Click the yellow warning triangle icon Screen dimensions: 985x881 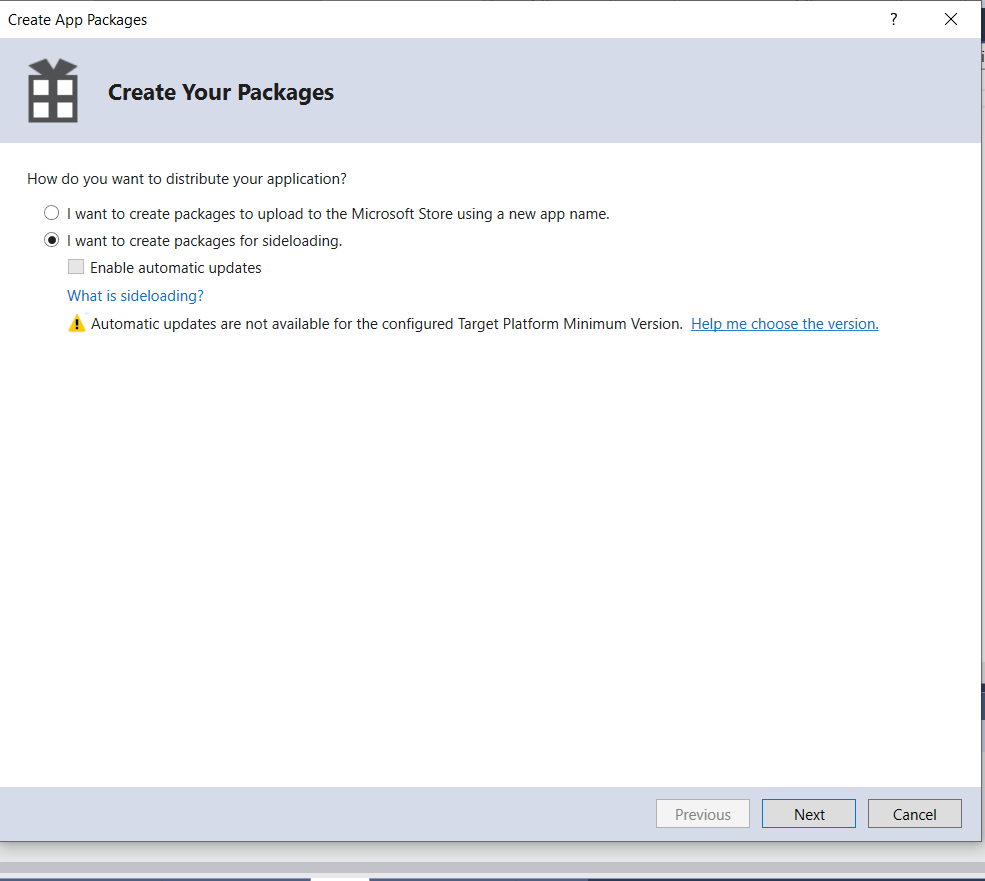click(77, 324)
